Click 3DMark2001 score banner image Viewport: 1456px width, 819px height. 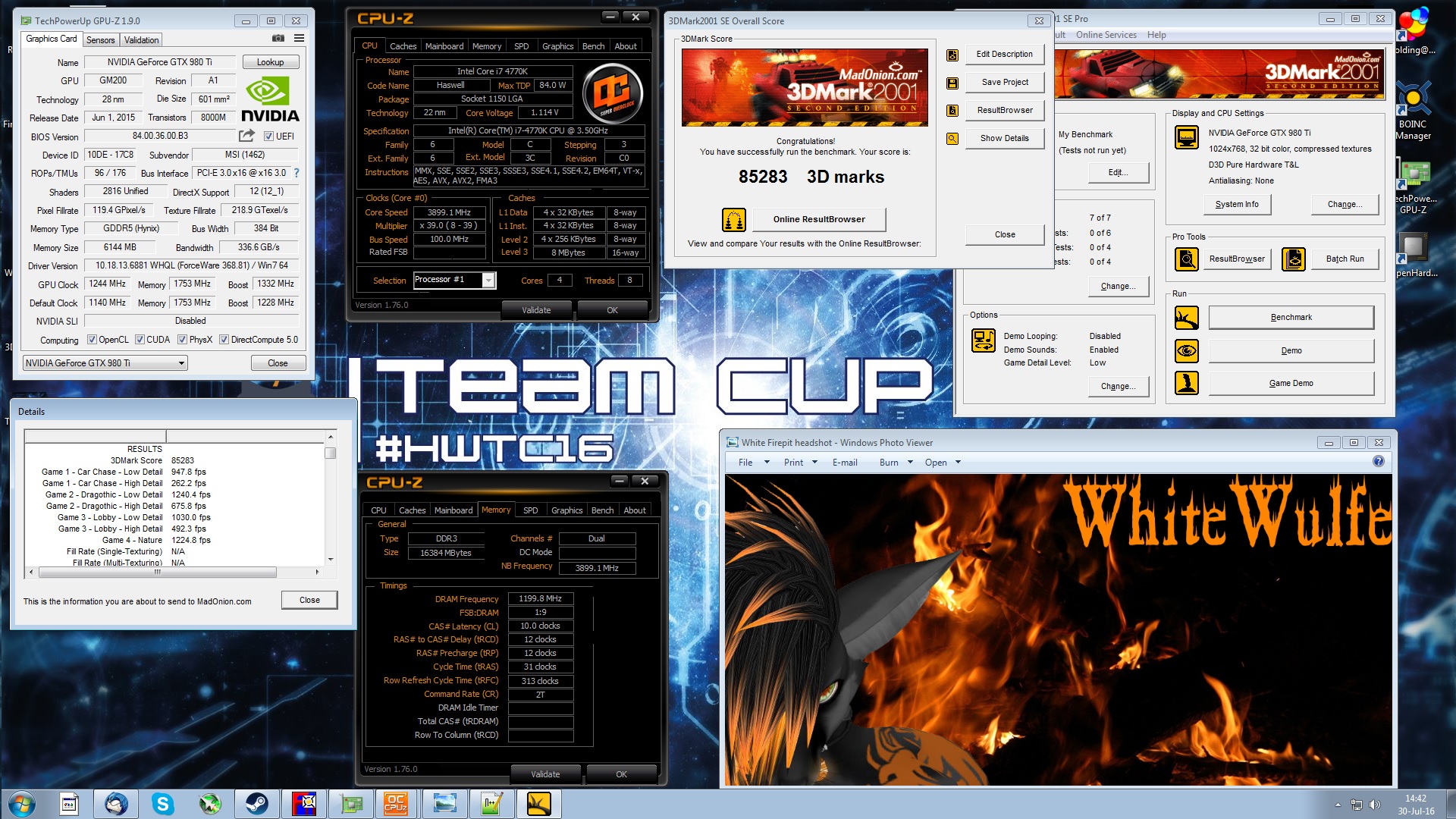click(x=805, y=88)
